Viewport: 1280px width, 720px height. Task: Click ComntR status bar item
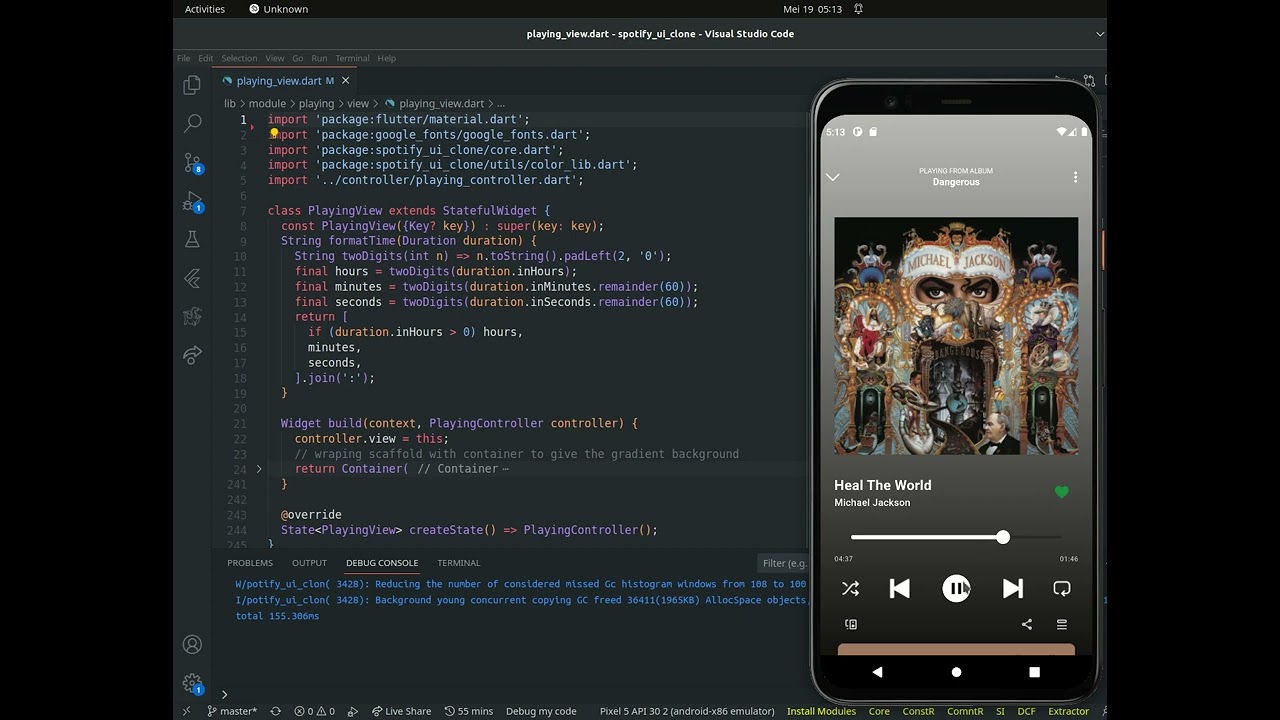click(x=965, y=711)
